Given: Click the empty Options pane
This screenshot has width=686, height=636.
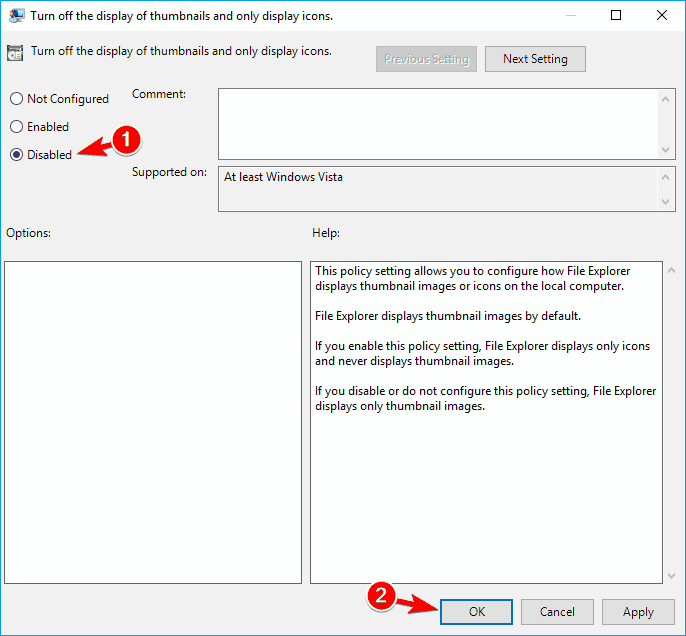Looking at the screenshot, I should click(x=153, y=422).
